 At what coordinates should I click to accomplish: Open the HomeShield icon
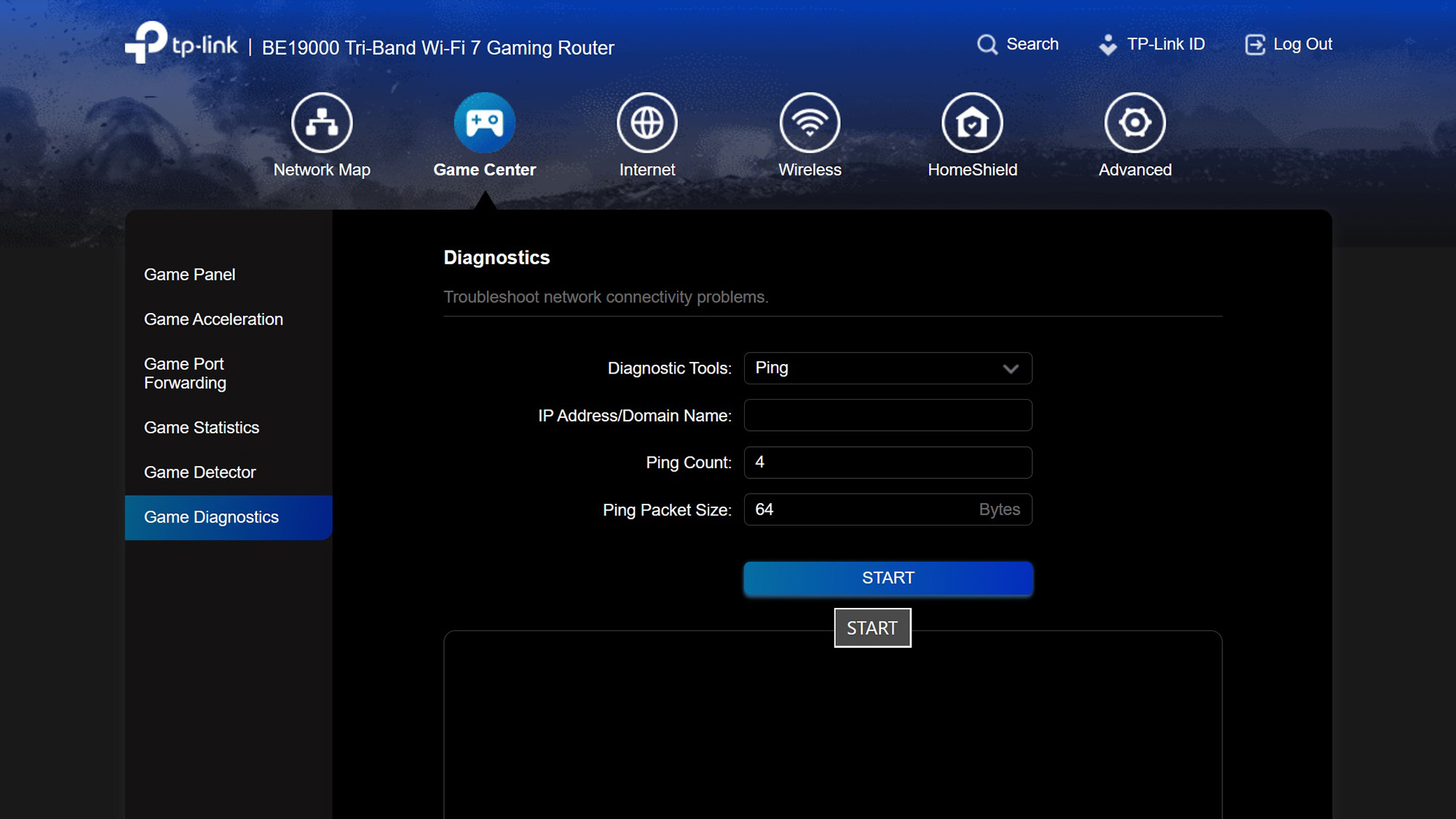[x=972, y=122]
